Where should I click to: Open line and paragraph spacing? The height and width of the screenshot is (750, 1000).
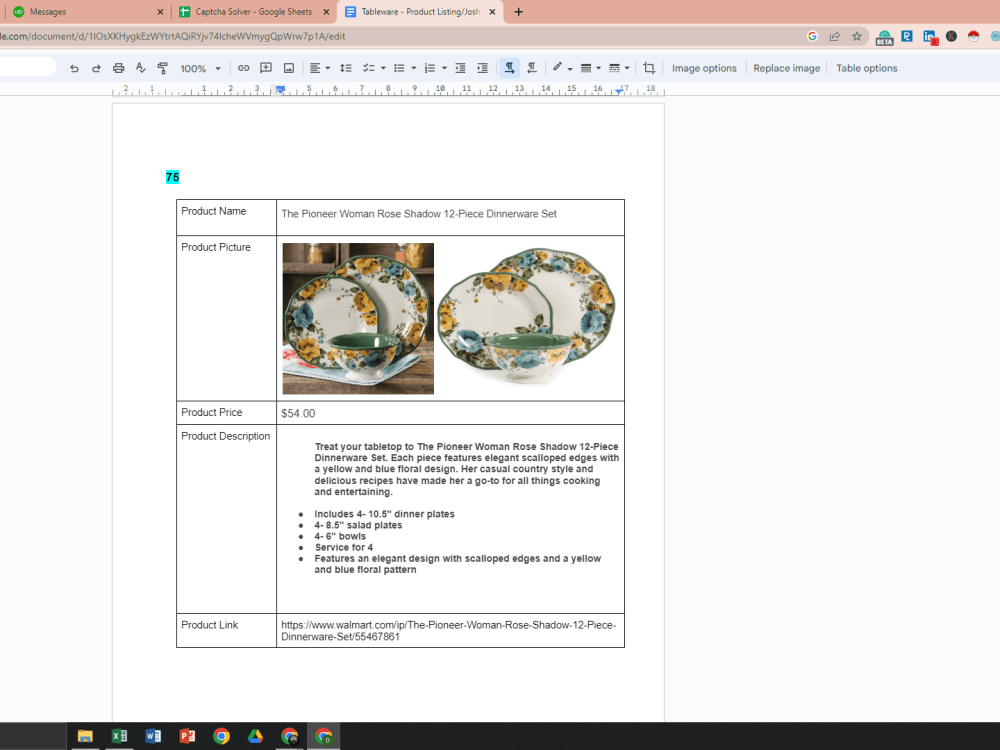(x=346, y=68)
